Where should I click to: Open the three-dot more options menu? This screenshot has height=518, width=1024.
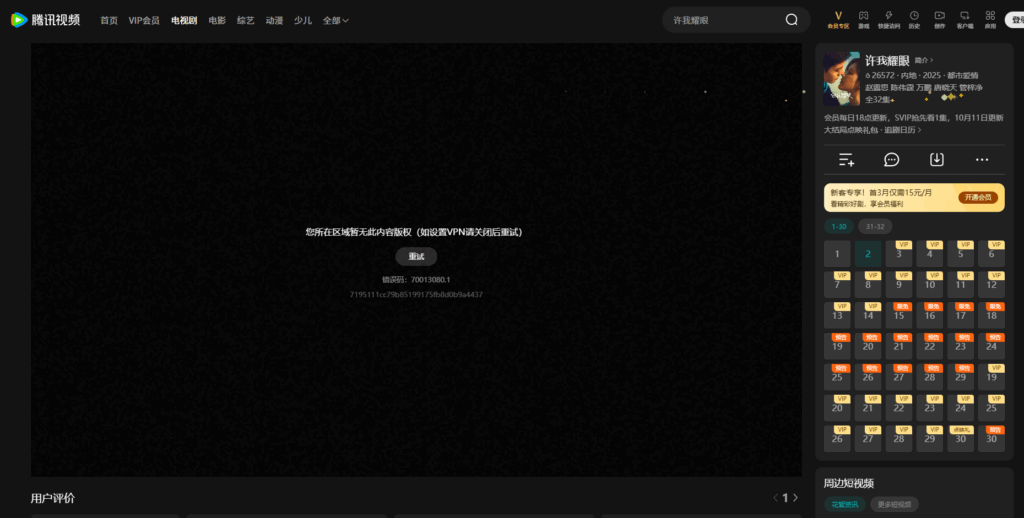982,160
